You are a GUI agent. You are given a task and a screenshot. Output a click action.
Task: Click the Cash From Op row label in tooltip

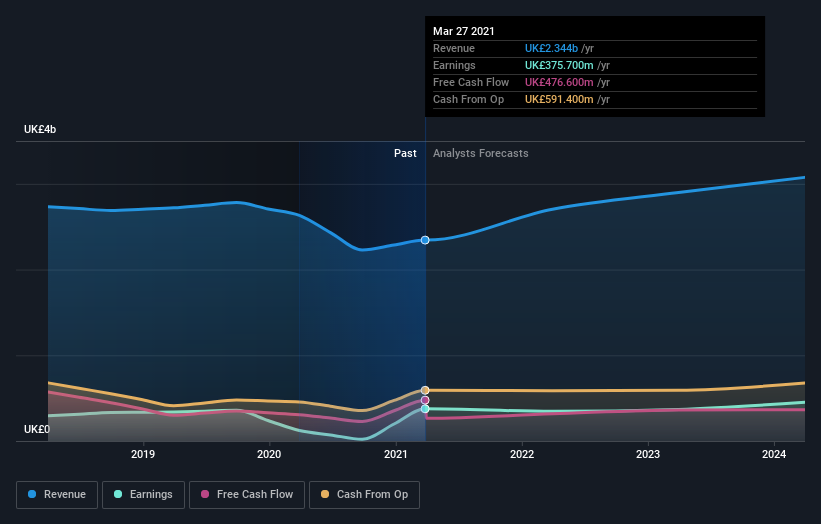469,99
